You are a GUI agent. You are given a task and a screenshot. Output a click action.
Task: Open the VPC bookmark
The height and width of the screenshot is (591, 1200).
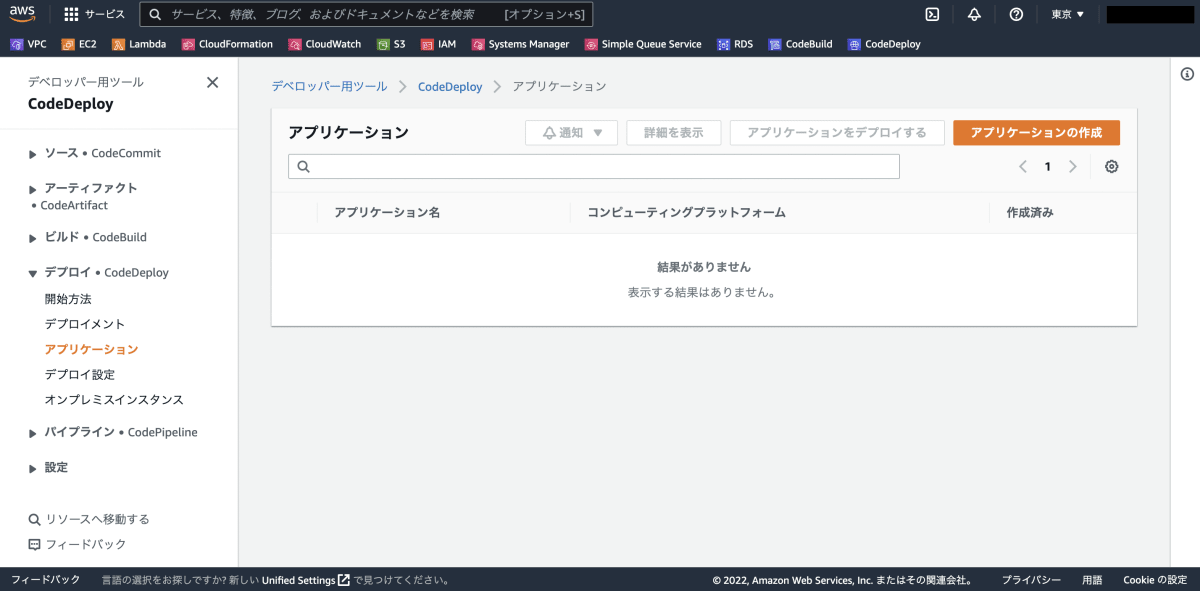pos(28,44)
